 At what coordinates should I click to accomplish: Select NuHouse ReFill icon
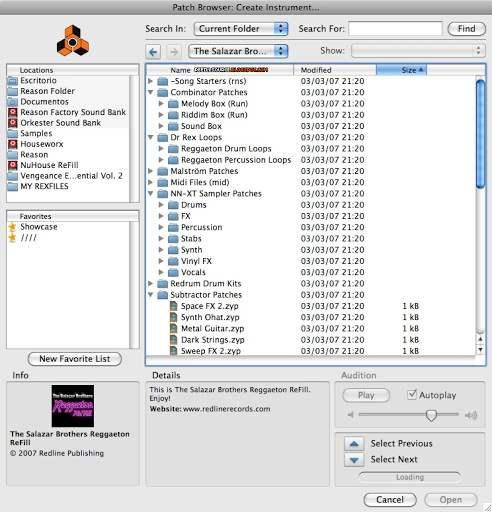(x=13, y=165)
